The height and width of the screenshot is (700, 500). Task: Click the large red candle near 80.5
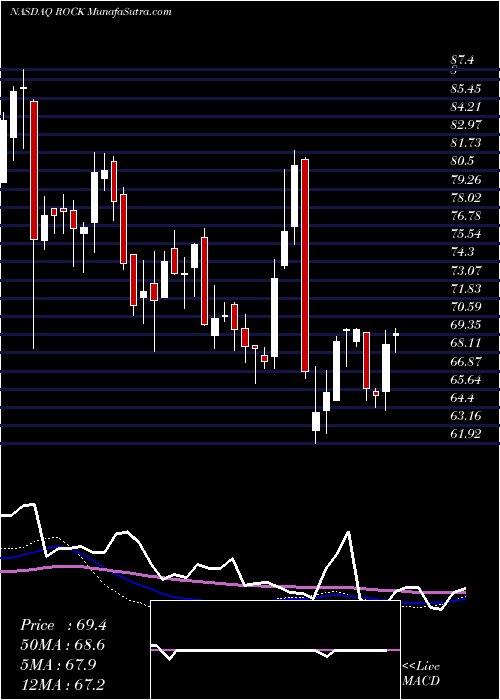click(x=305, y=265)
